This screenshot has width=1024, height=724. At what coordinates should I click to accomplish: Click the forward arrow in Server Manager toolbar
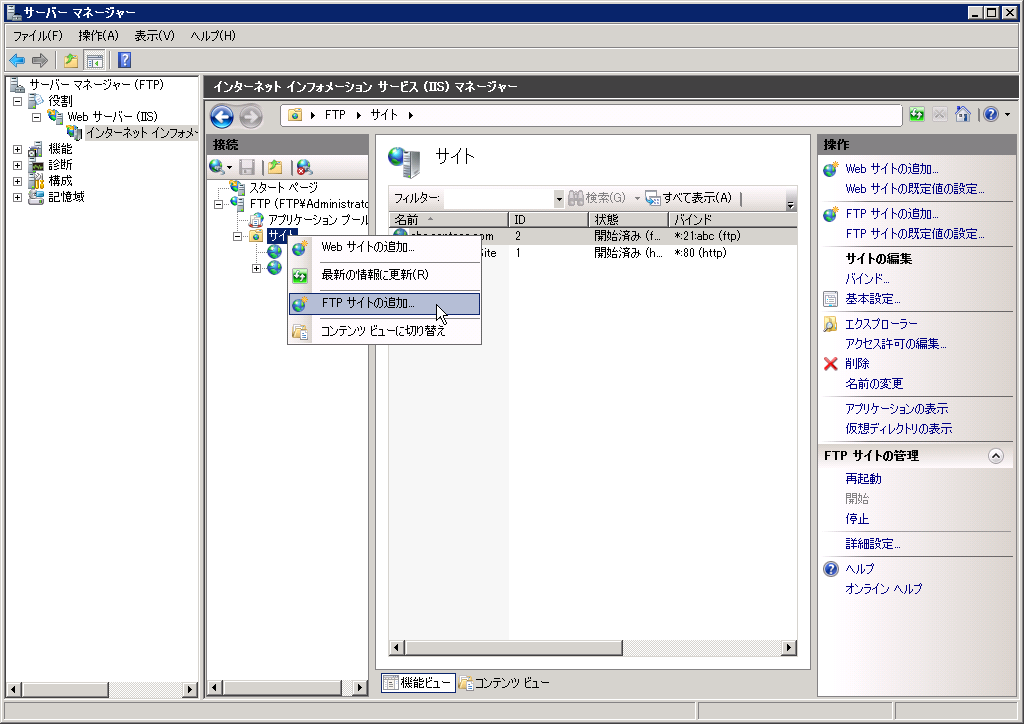tap(40, 61)
